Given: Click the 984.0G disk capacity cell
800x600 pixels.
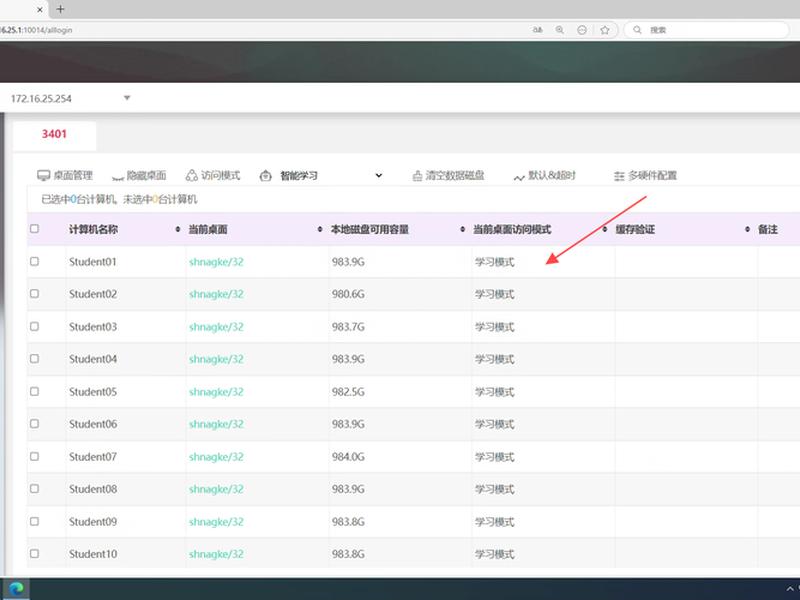Looking at the screenshot, I should click(348, 457).
